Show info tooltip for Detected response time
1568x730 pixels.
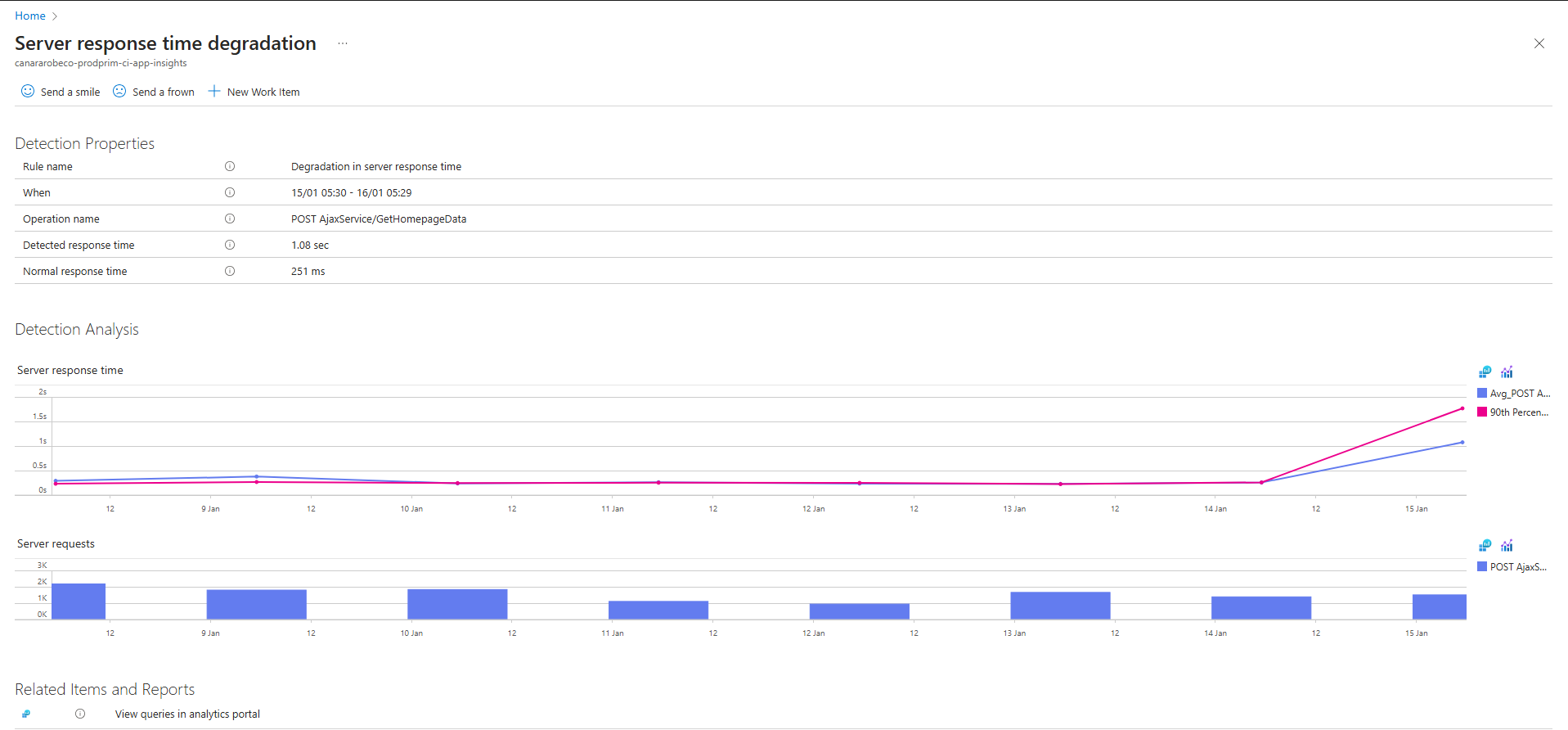point(230,245)
